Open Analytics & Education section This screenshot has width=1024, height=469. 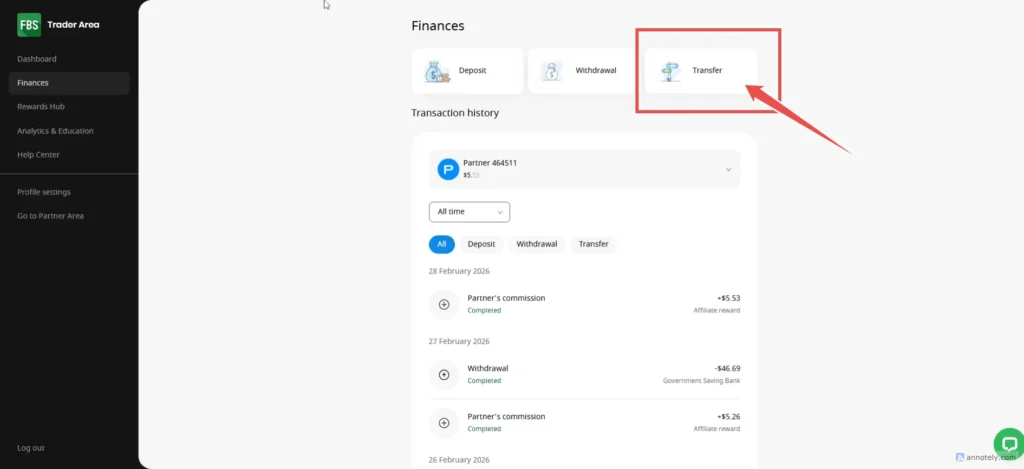click(55, 131)
